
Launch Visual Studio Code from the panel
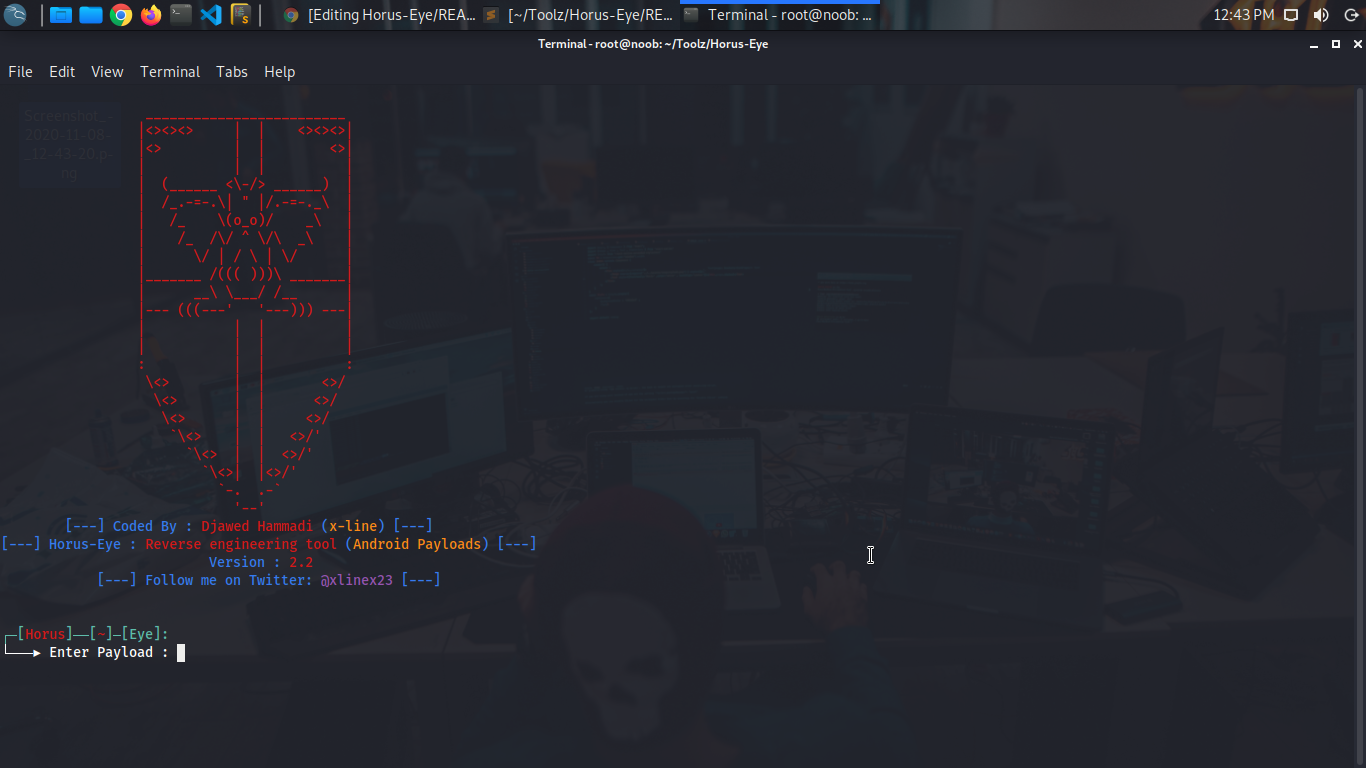point(211,14)
